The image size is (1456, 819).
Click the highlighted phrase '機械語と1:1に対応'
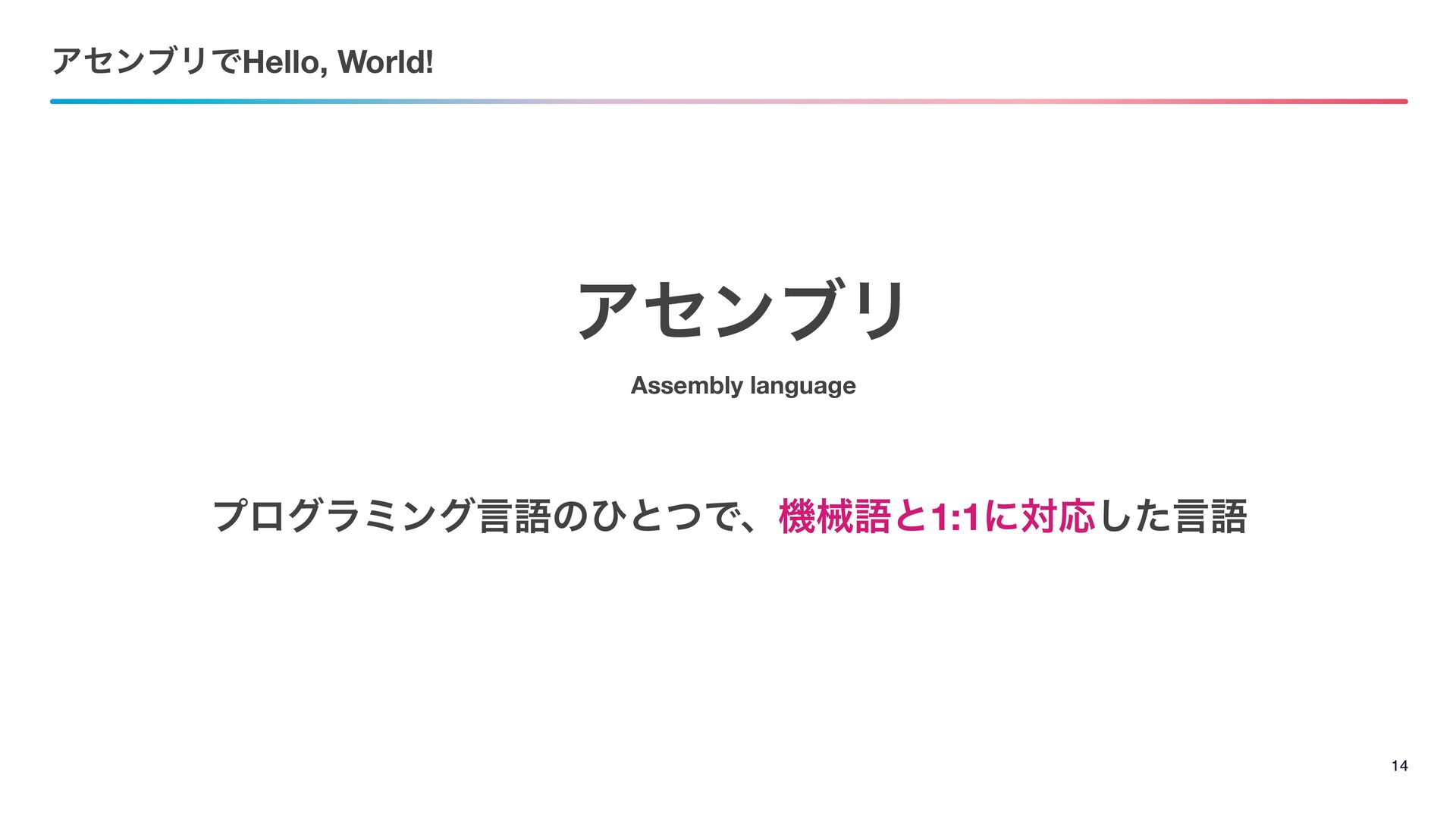(937, 516)
